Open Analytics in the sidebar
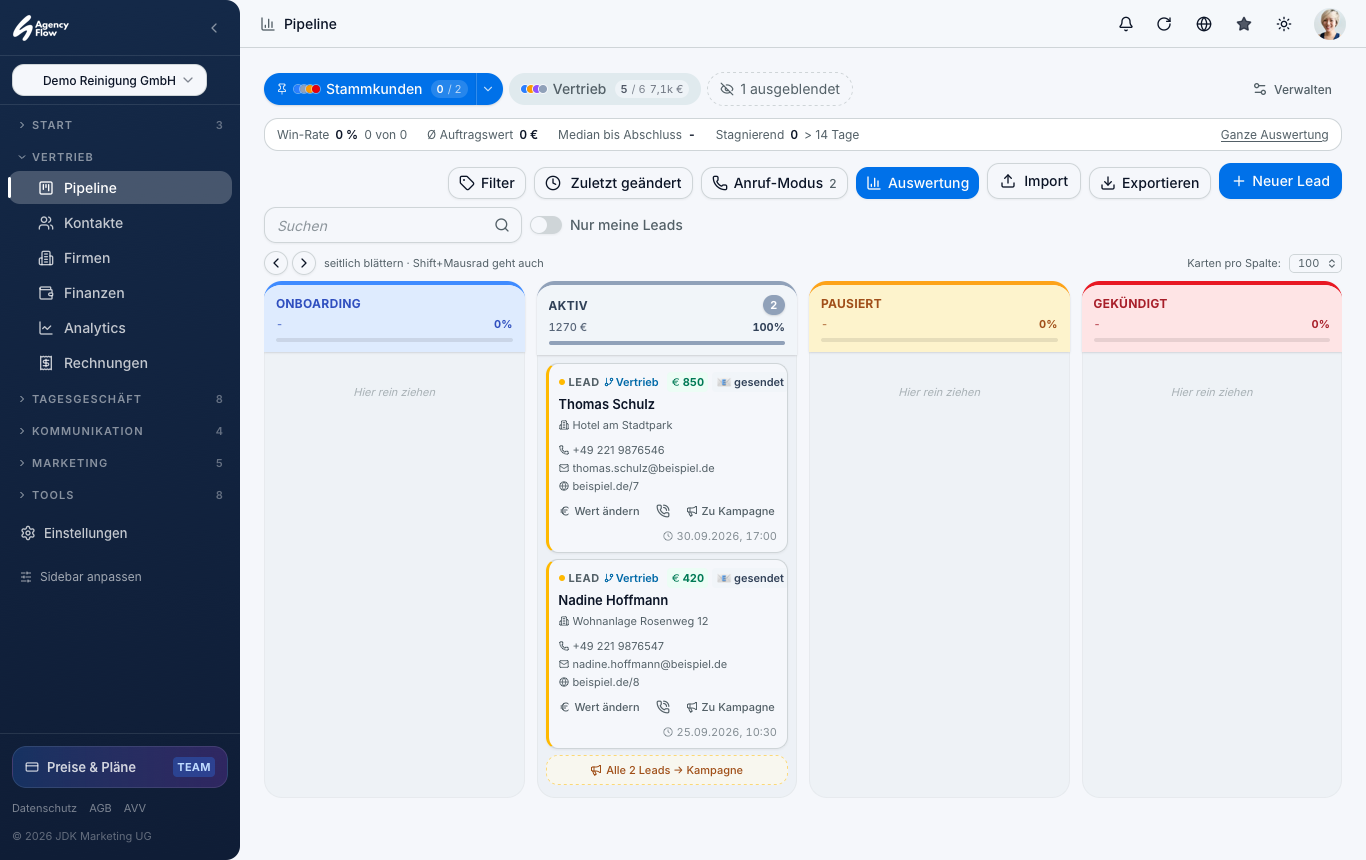The width and height of the screenshot is (1366, 860). coord(120,328)
